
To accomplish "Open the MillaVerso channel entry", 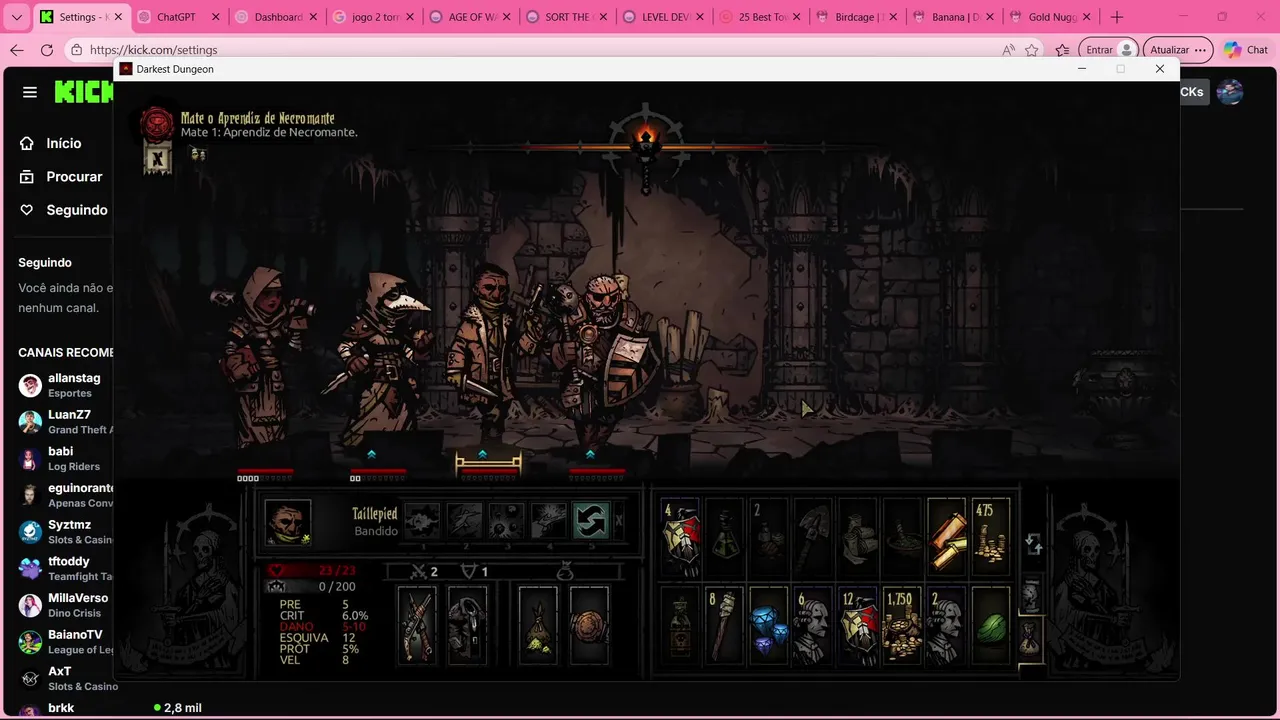I will coord(65,605).
